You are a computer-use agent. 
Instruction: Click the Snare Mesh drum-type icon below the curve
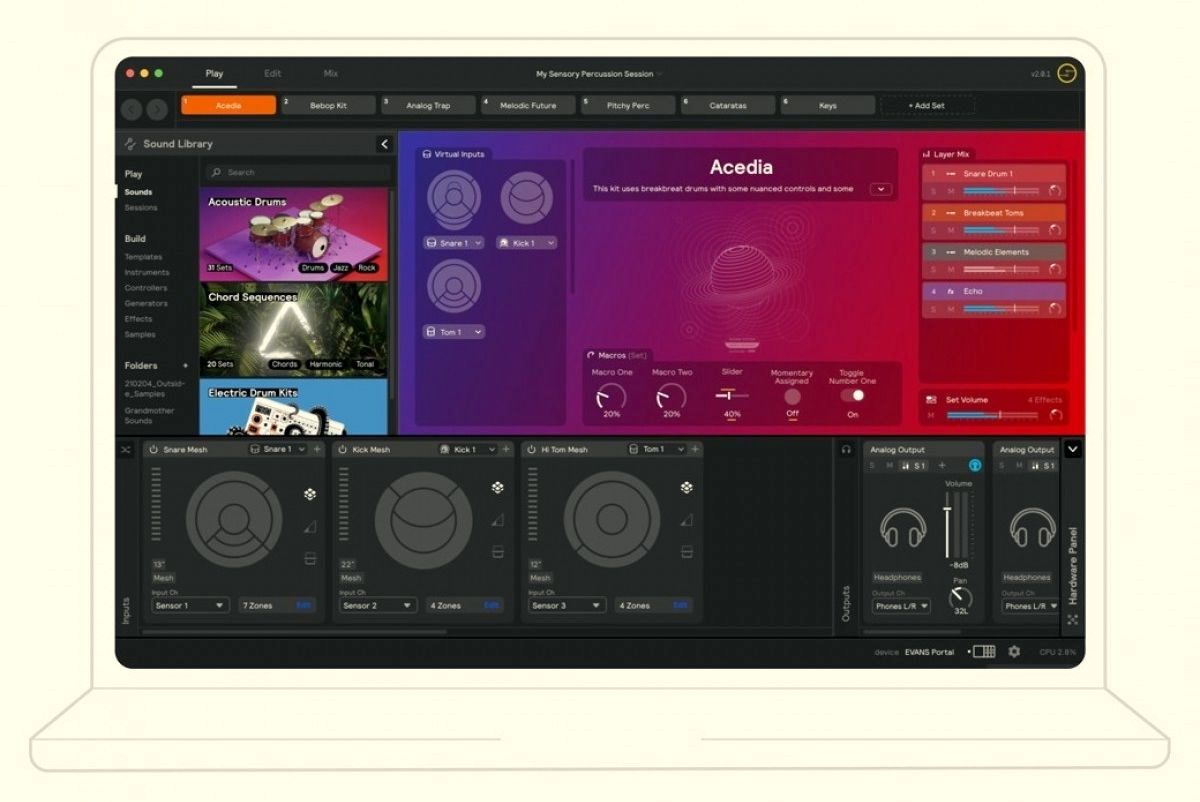tap(310, 558)
